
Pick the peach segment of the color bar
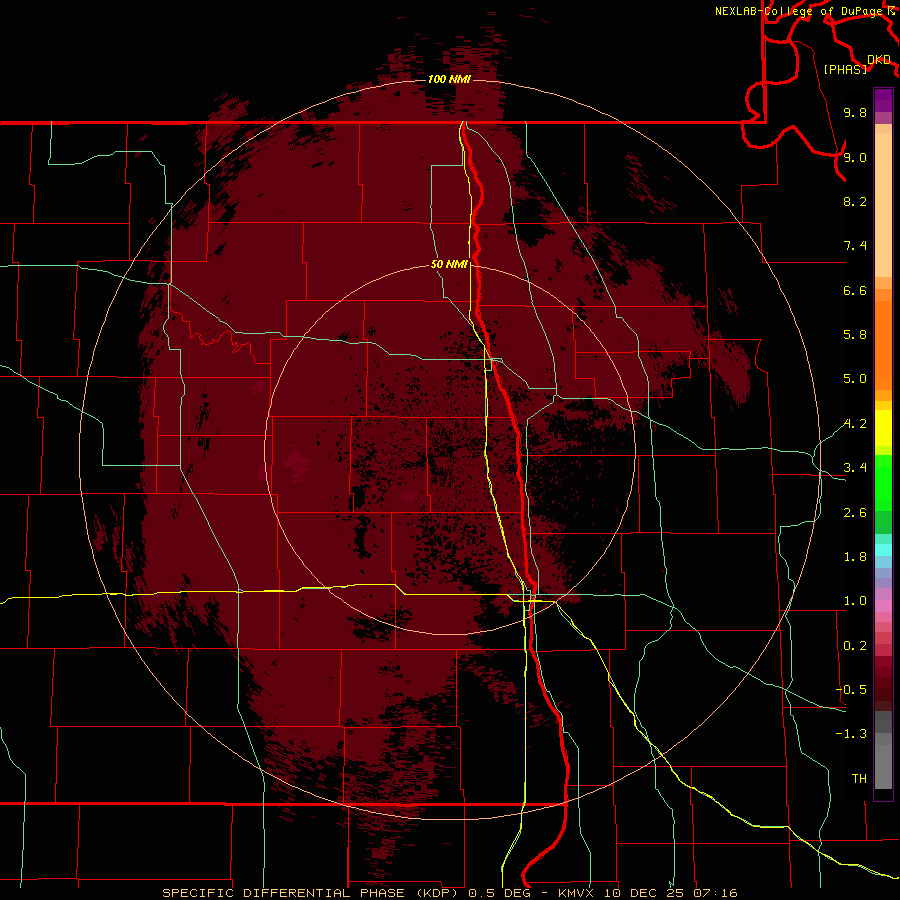tap(883, 205)
